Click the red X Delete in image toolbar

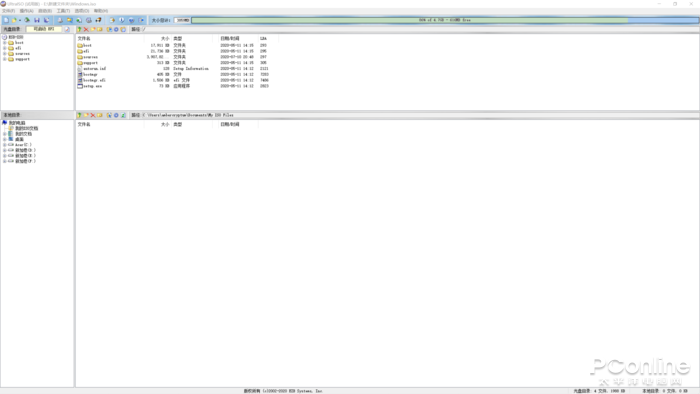click(x=86, y=29)
